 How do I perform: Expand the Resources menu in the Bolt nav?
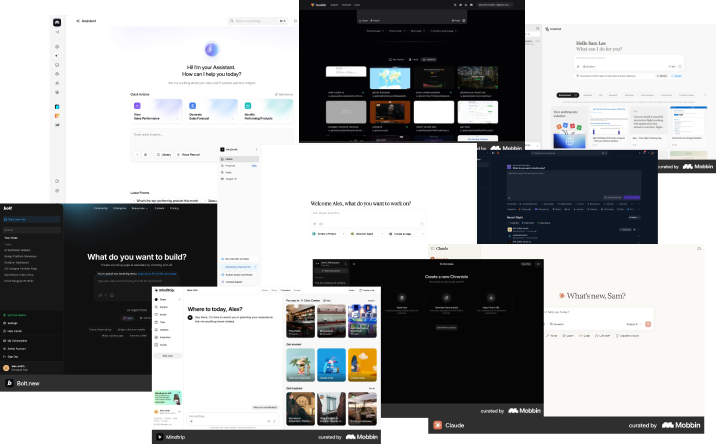pos(140,208)
